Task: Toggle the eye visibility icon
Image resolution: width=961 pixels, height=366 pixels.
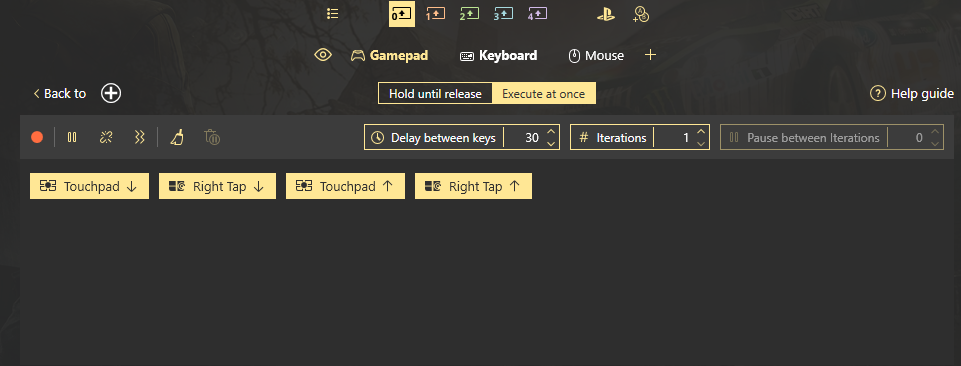Action: point(323,55)
